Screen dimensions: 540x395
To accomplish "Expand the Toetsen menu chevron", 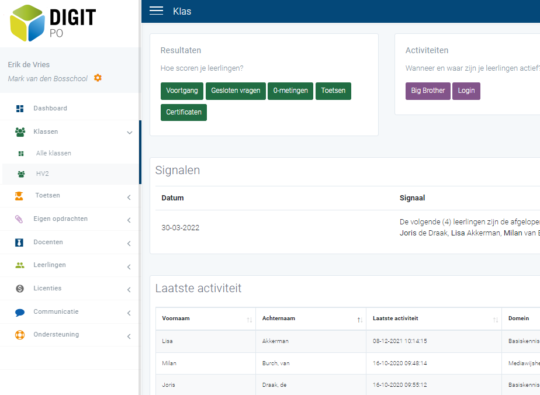I will [129, 197].
